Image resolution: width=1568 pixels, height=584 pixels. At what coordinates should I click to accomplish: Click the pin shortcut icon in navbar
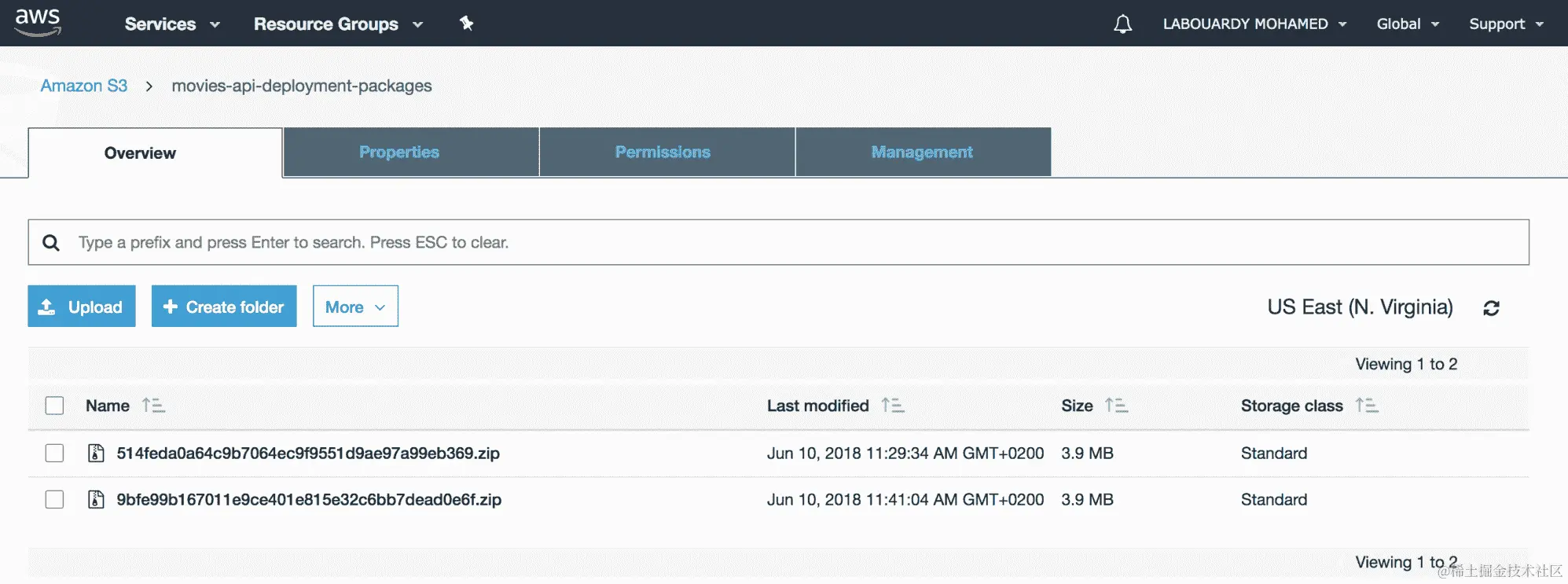pyautogui.click(x=467, y=24)
